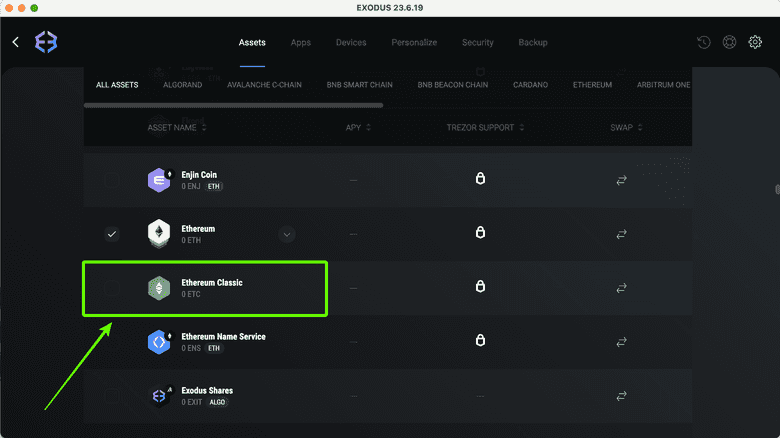
Task: Switch to the Security tab
Action: tap(477, 43)
